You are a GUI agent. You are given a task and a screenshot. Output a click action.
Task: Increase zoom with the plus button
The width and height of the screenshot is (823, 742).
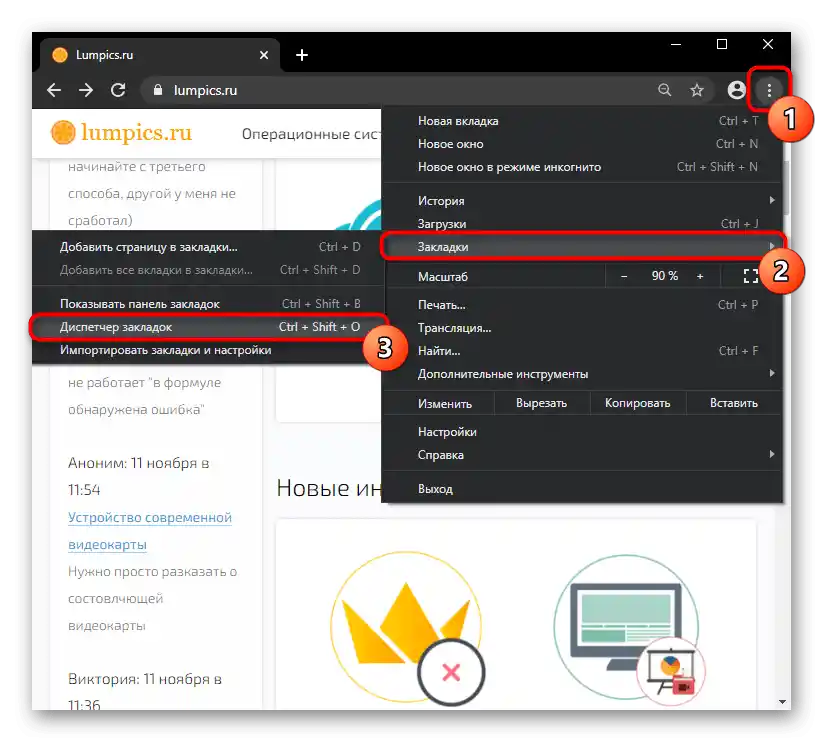pos(700,276)
